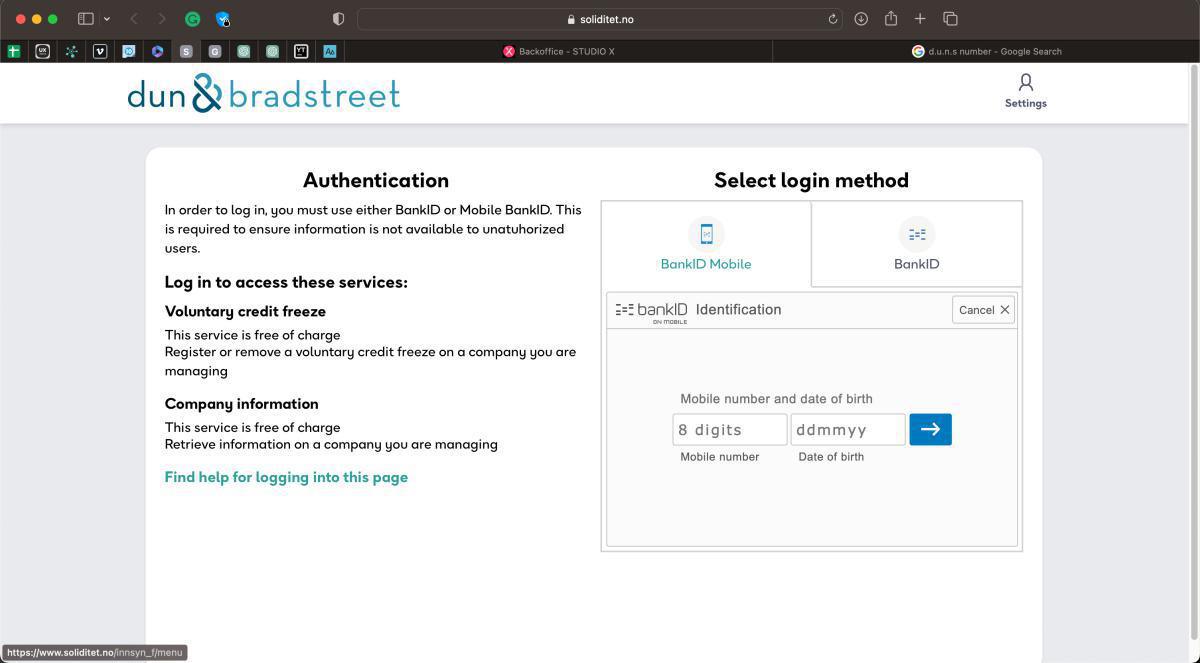
Task: Click the Grammarly extension icon
Action: click(193, 19)
